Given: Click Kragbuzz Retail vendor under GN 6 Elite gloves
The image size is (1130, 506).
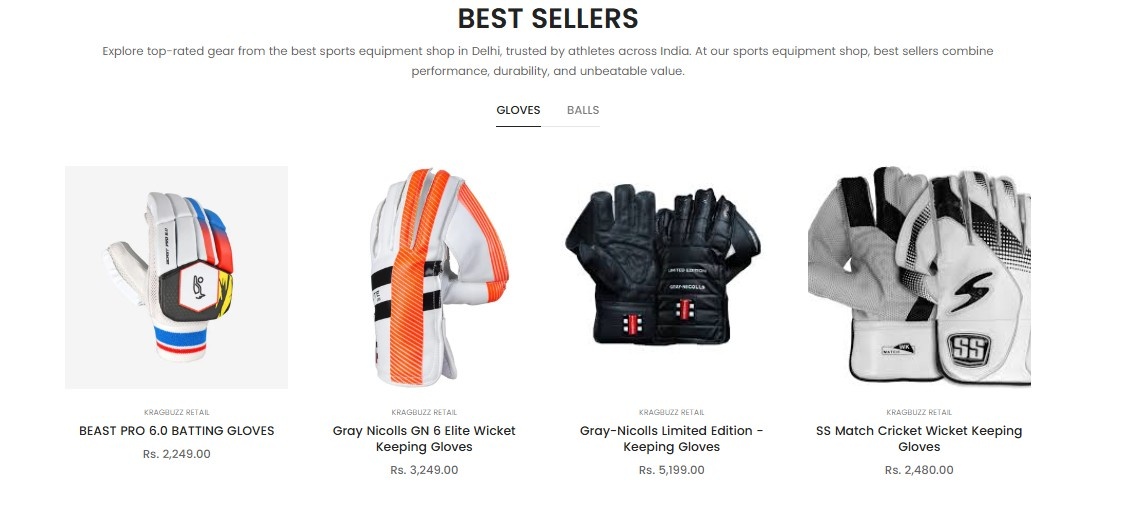Looking at the screenshot, I should tap(424, 412).
